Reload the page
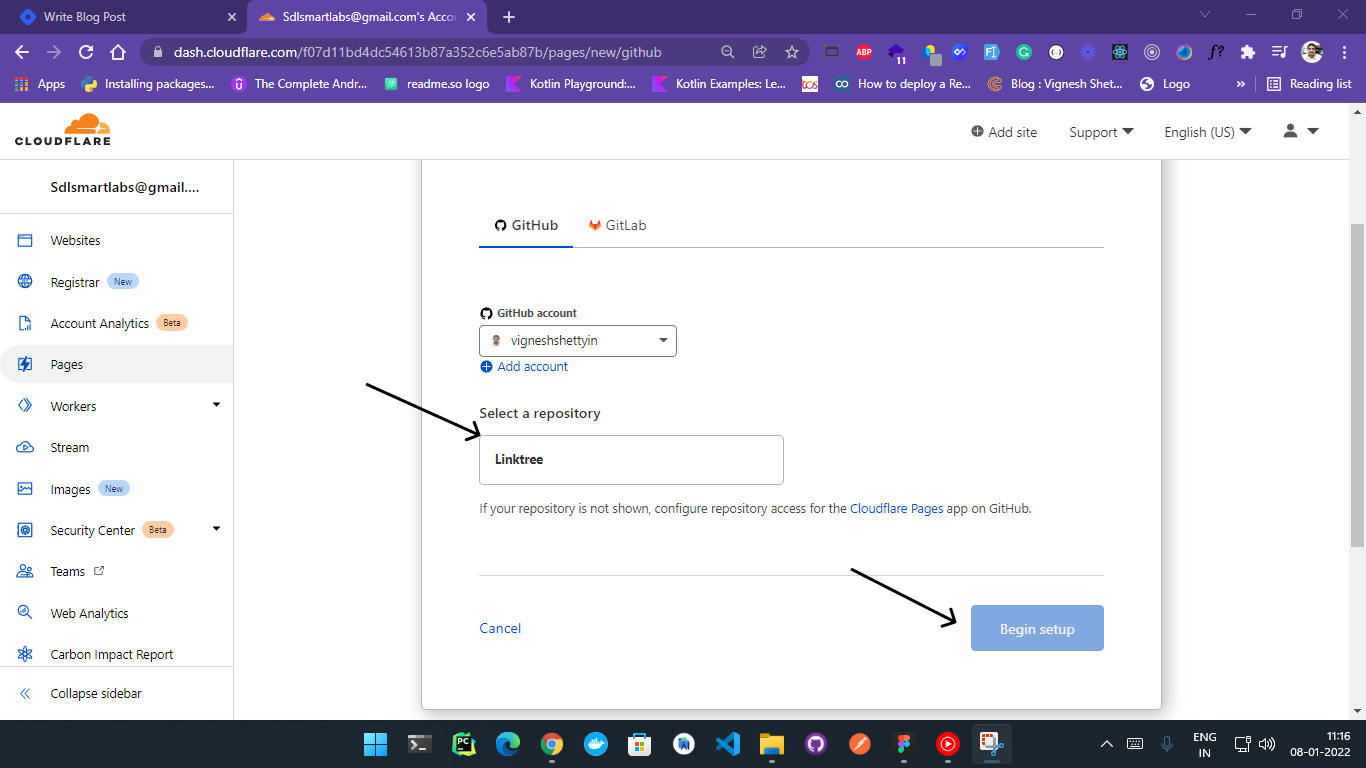This screenshot has height=768, width=1366. pos(86,52)
